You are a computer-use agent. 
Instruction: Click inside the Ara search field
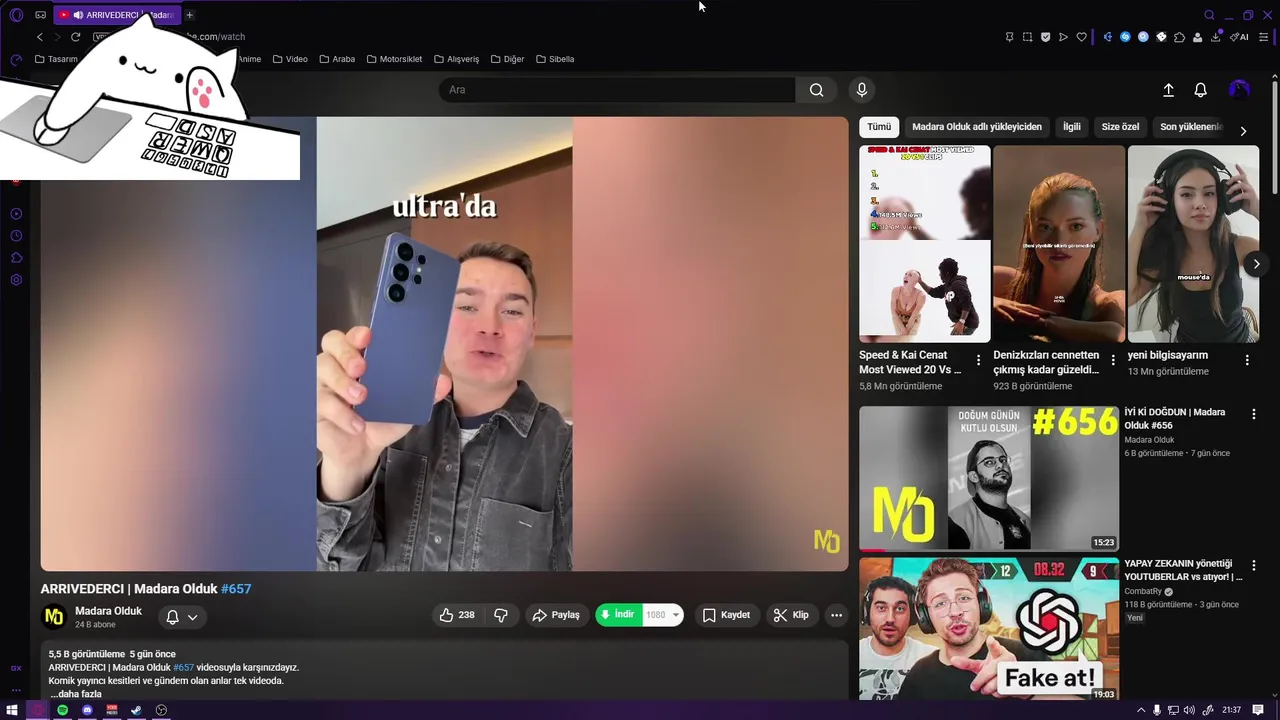pyautogui.click(x=617, y=90)
